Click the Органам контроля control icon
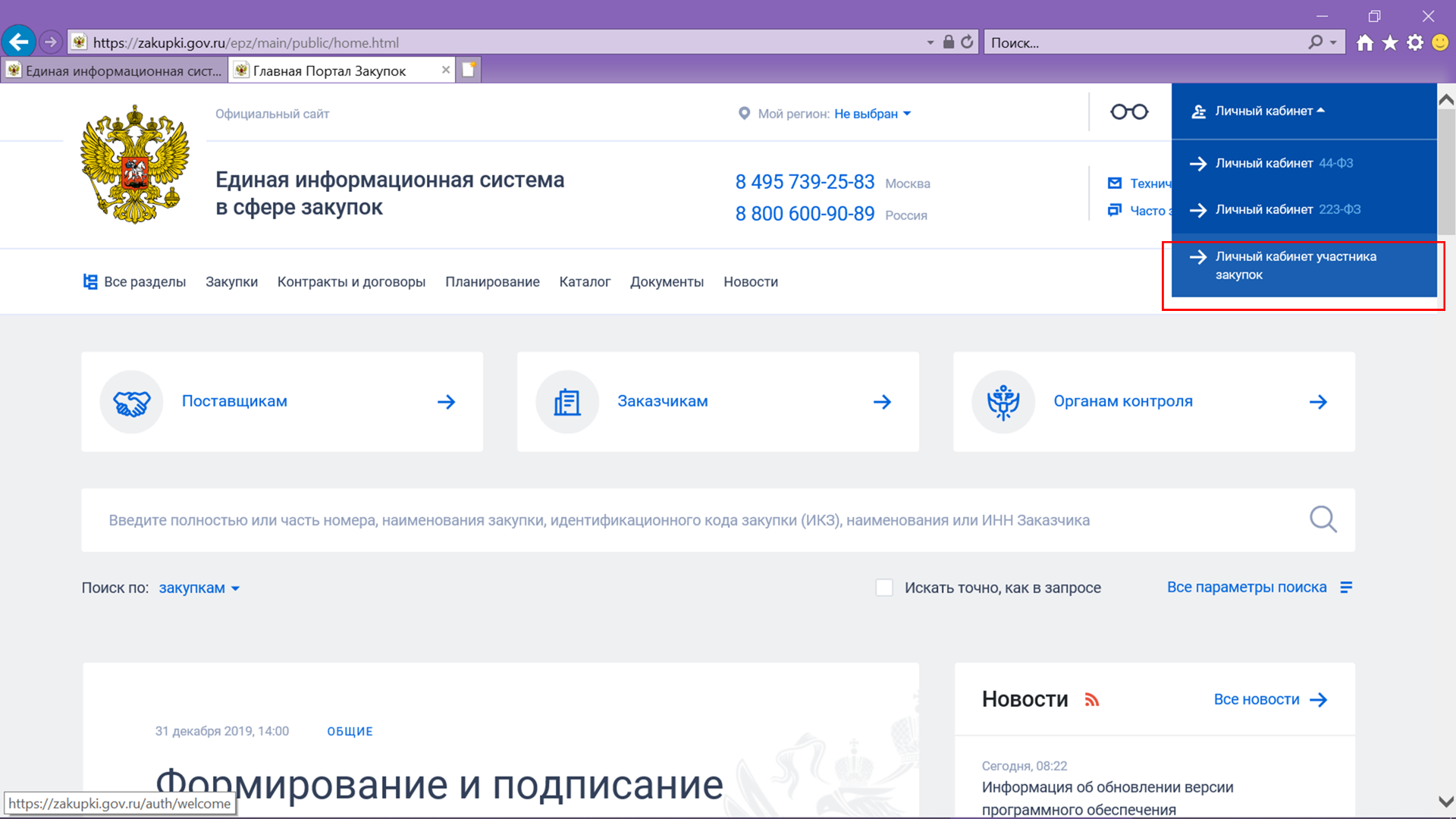Viewport: 1456px width, 819px height. [1002, 401]
